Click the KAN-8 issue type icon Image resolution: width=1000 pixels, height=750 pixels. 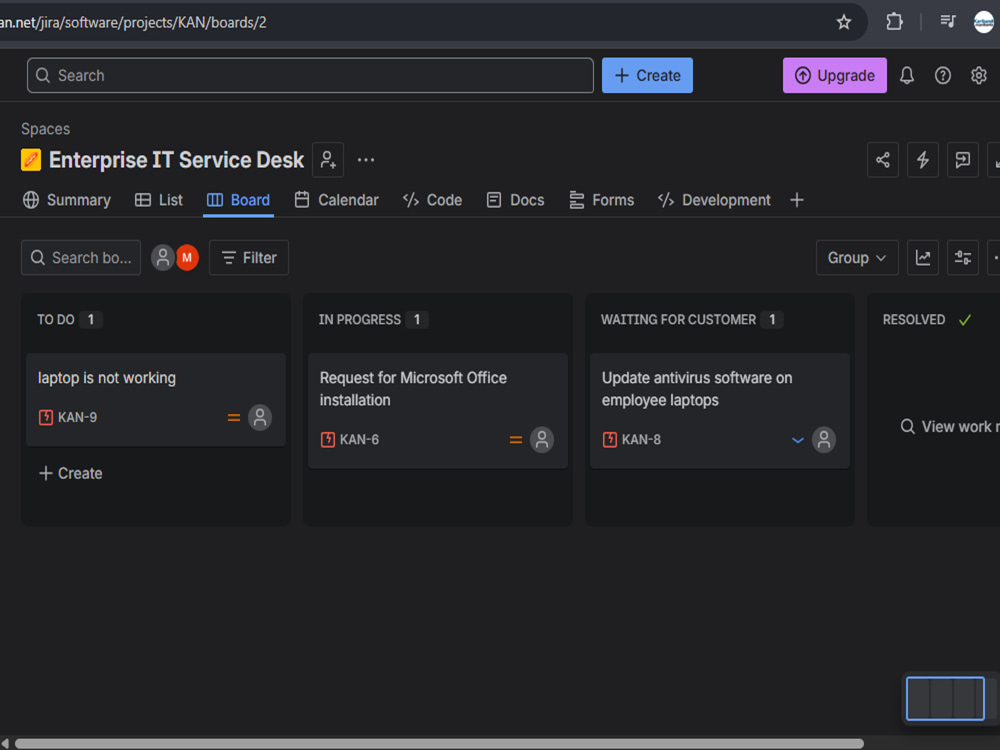click(610, 440)
